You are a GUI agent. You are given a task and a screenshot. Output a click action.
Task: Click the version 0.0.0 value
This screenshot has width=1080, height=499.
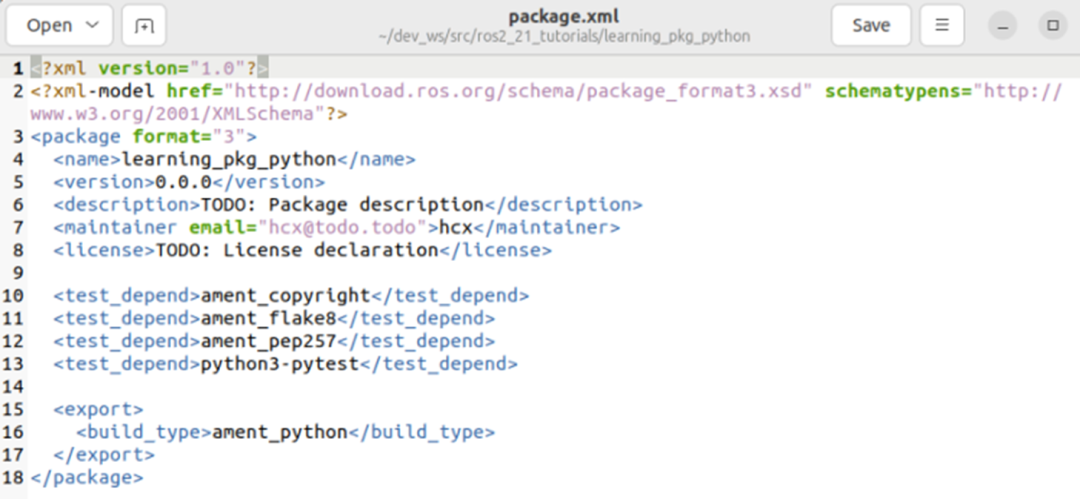click(183, 182)
